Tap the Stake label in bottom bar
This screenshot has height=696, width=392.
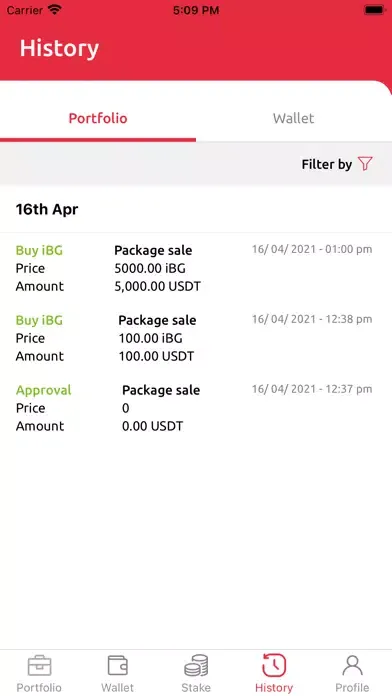pyautogui.click(x=196, y=688)
